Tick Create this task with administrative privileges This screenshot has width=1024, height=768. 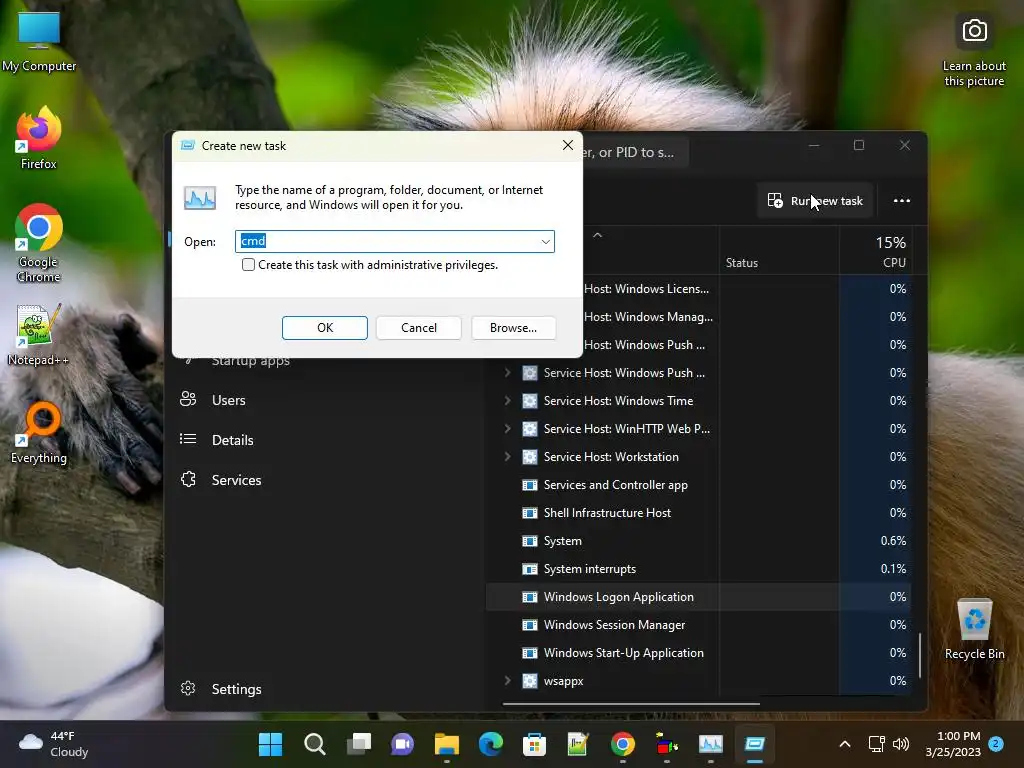(248, 264)
